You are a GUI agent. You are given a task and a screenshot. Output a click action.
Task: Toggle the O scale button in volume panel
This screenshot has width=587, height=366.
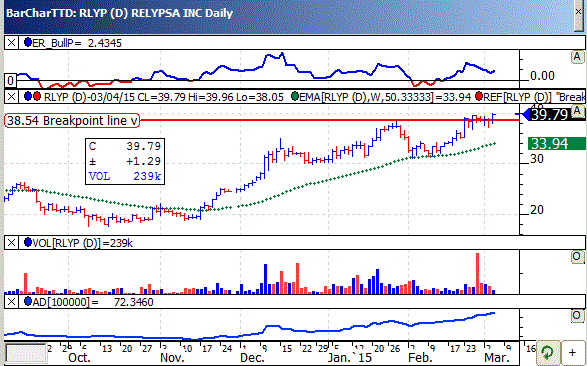tap(577, 257)
